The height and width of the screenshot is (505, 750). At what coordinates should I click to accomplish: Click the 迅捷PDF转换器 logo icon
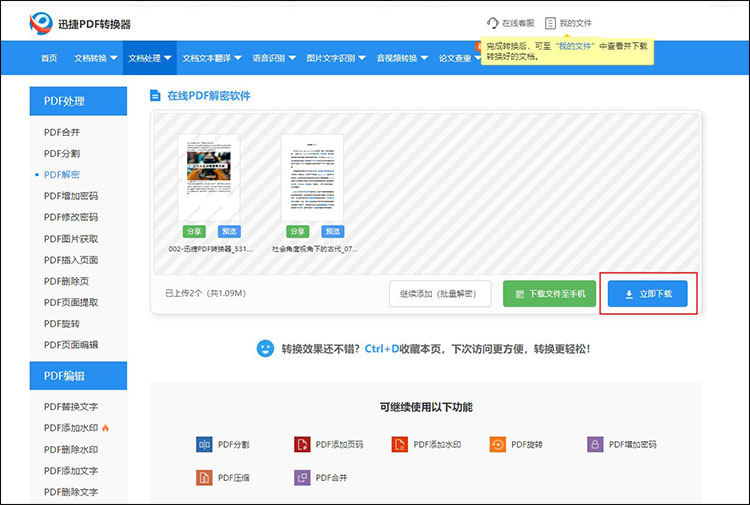41,23
